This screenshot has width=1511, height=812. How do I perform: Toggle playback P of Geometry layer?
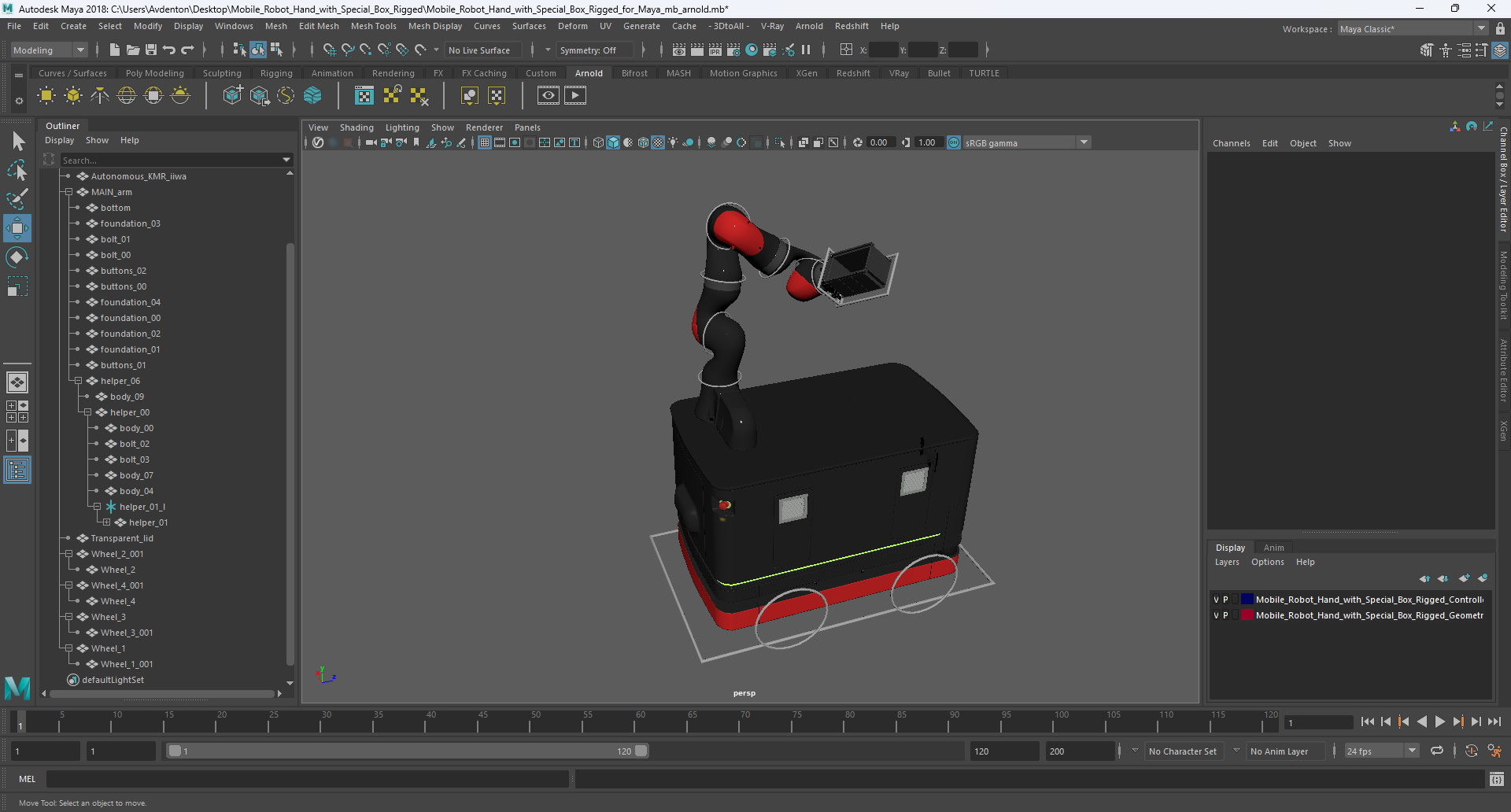(1225, 615)
